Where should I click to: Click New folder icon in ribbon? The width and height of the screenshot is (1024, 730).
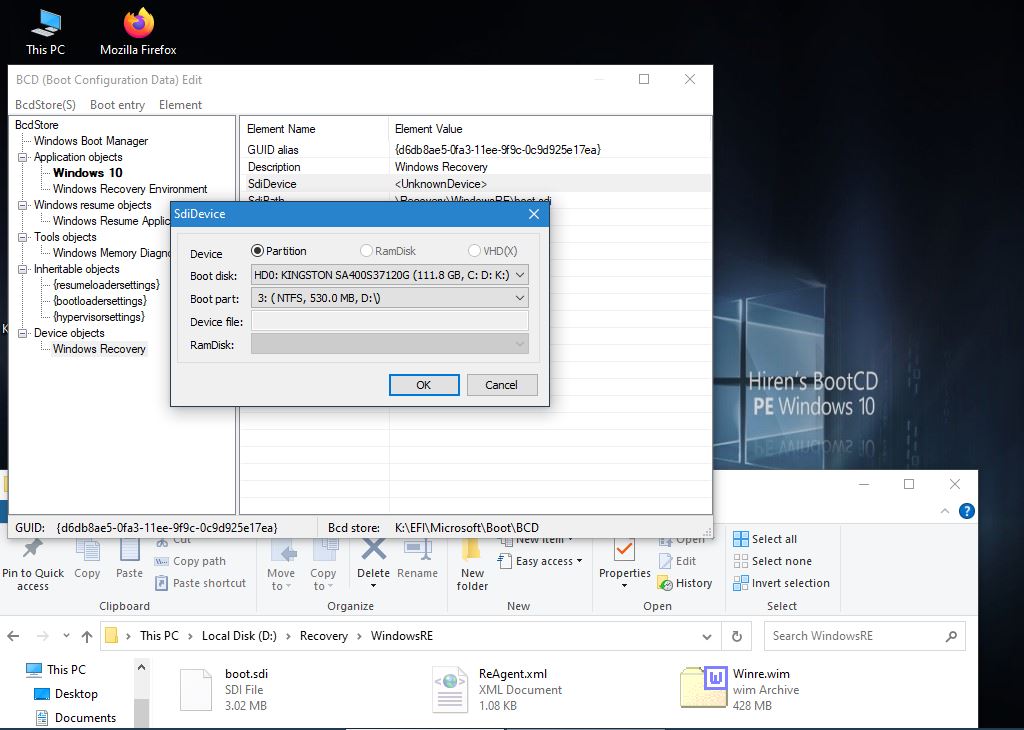(x=472, y=550)
